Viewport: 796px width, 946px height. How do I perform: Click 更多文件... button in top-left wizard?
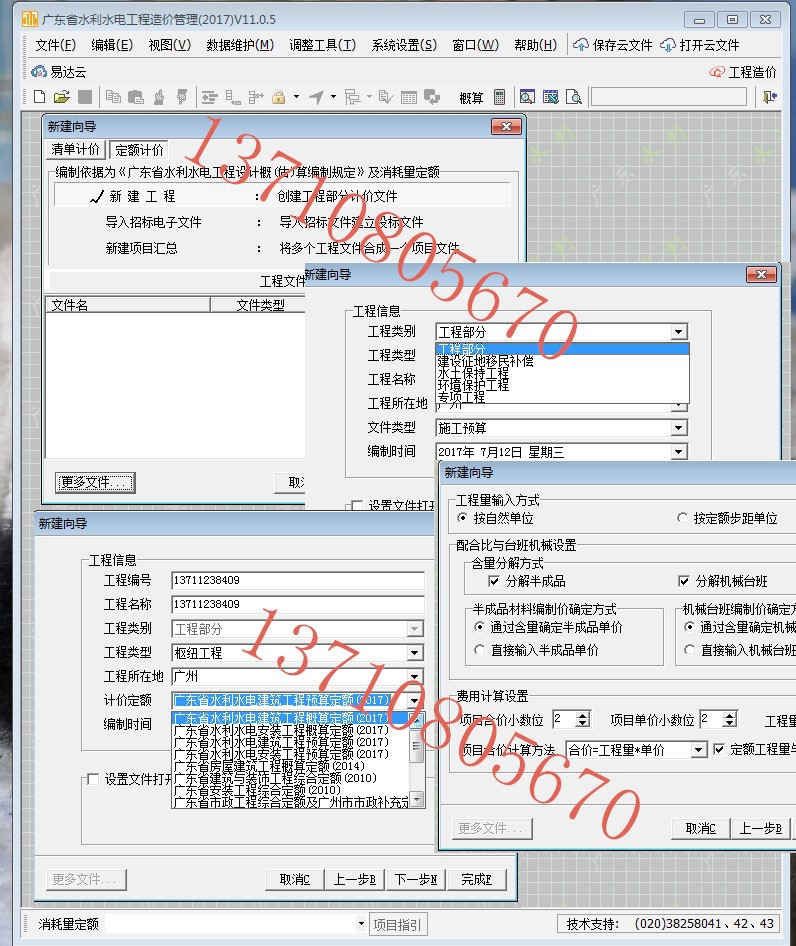(95, 482)
